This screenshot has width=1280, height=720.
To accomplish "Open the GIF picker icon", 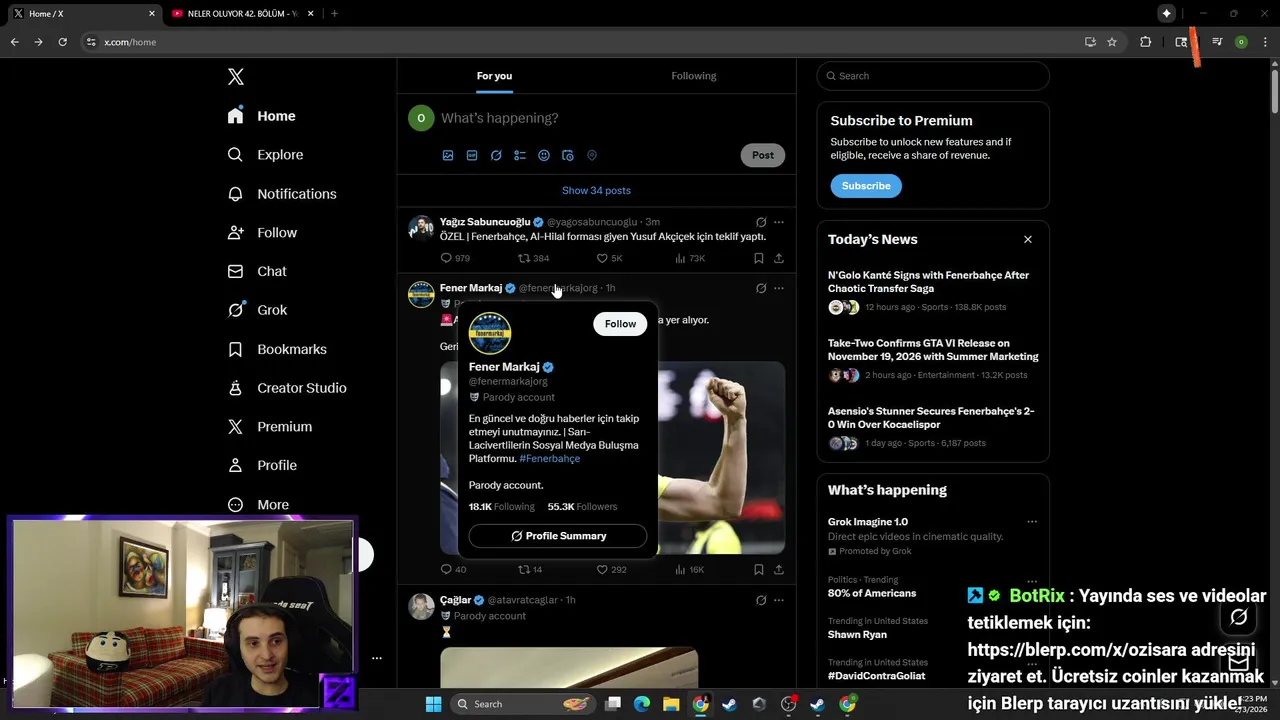I will click(x=472, y=156).
